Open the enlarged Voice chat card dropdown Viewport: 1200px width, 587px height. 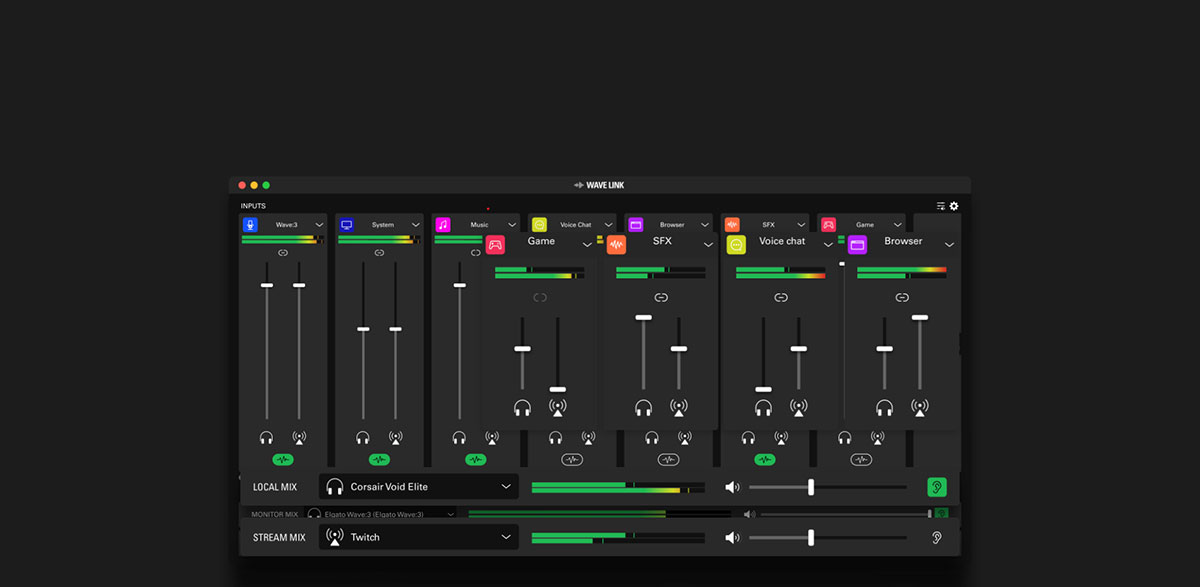829,245
